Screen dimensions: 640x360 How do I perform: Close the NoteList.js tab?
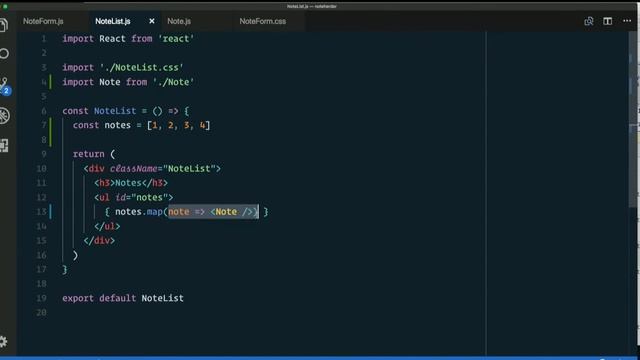click(x=152, y=21)
